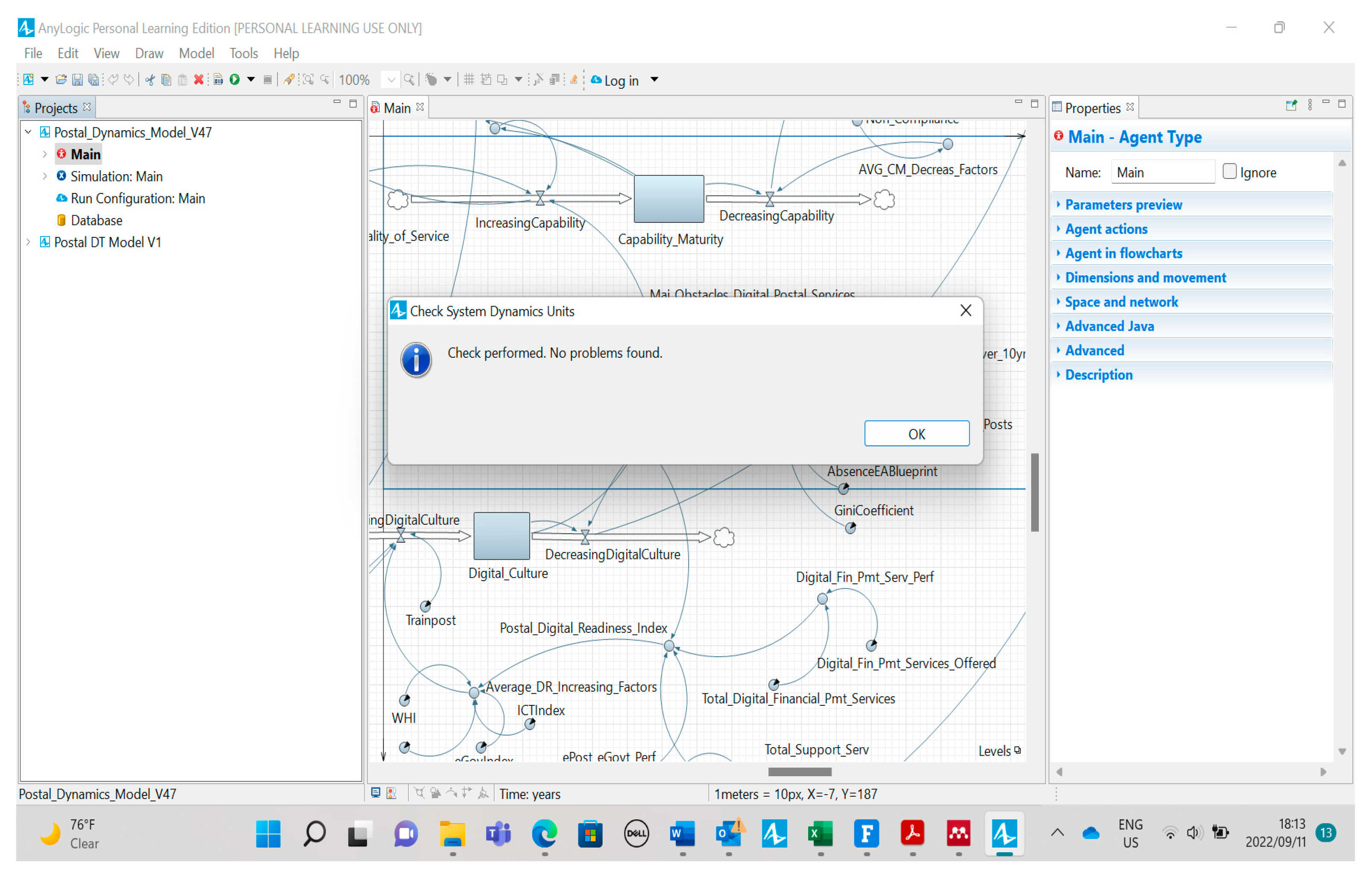This screenshot has height=874, width=1372.
Task: Open the Model menu
Action: (196, 53)
